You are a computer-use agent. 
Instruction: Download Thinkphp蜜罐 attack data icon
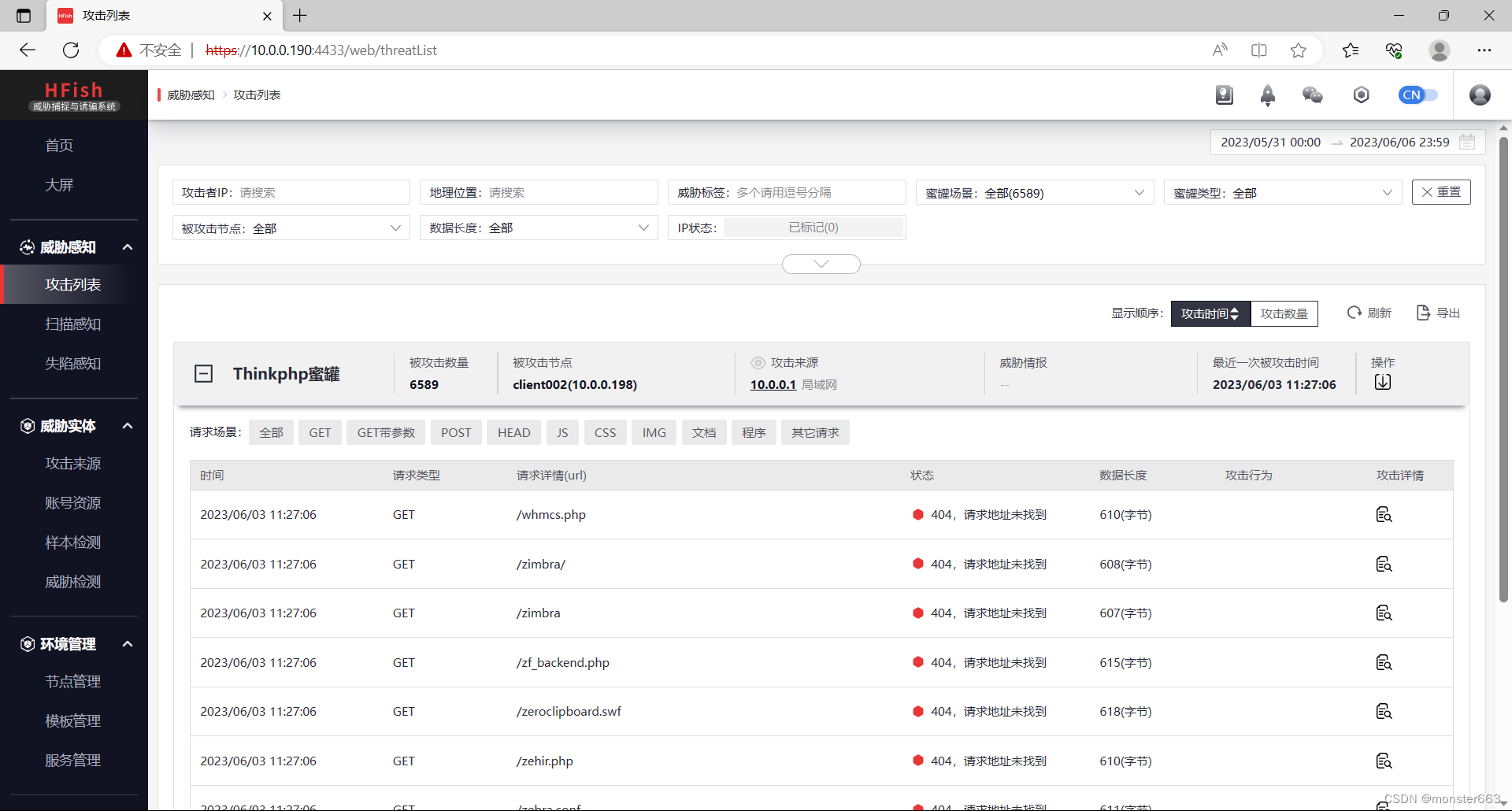[x=1383, y=382]
